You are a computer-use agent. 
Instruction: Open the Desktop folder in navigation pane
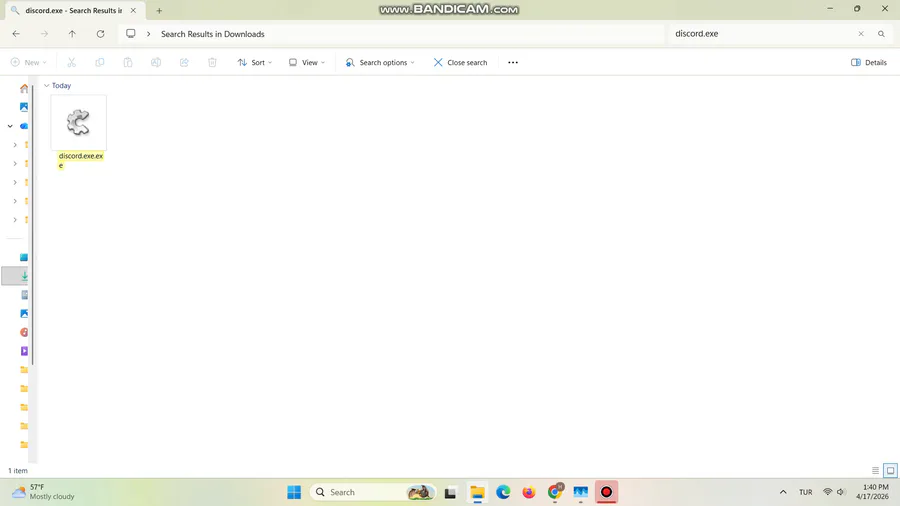24,257
